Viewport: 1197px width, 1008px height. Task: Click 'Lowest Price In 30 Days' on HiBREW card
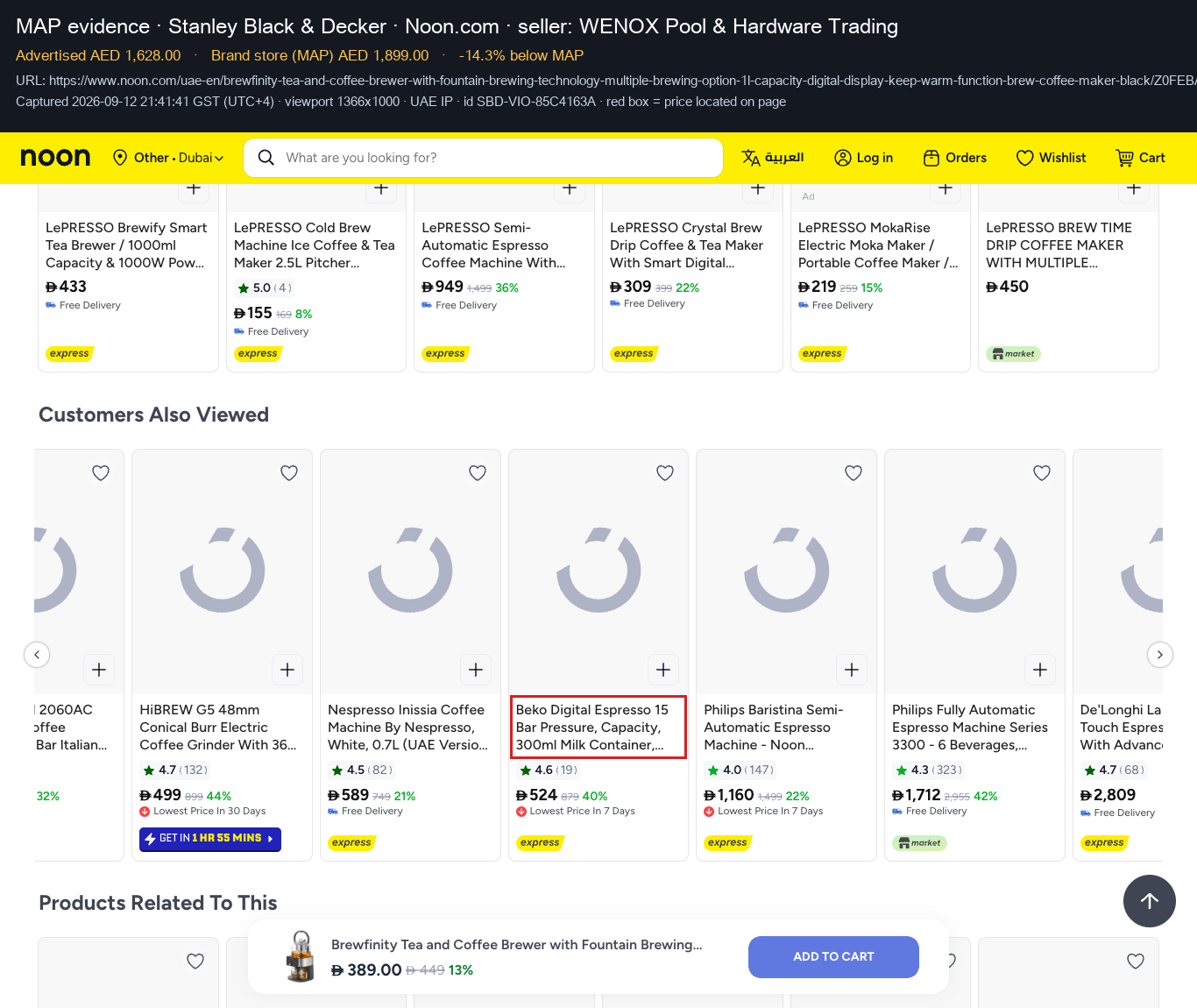[203, 812]
